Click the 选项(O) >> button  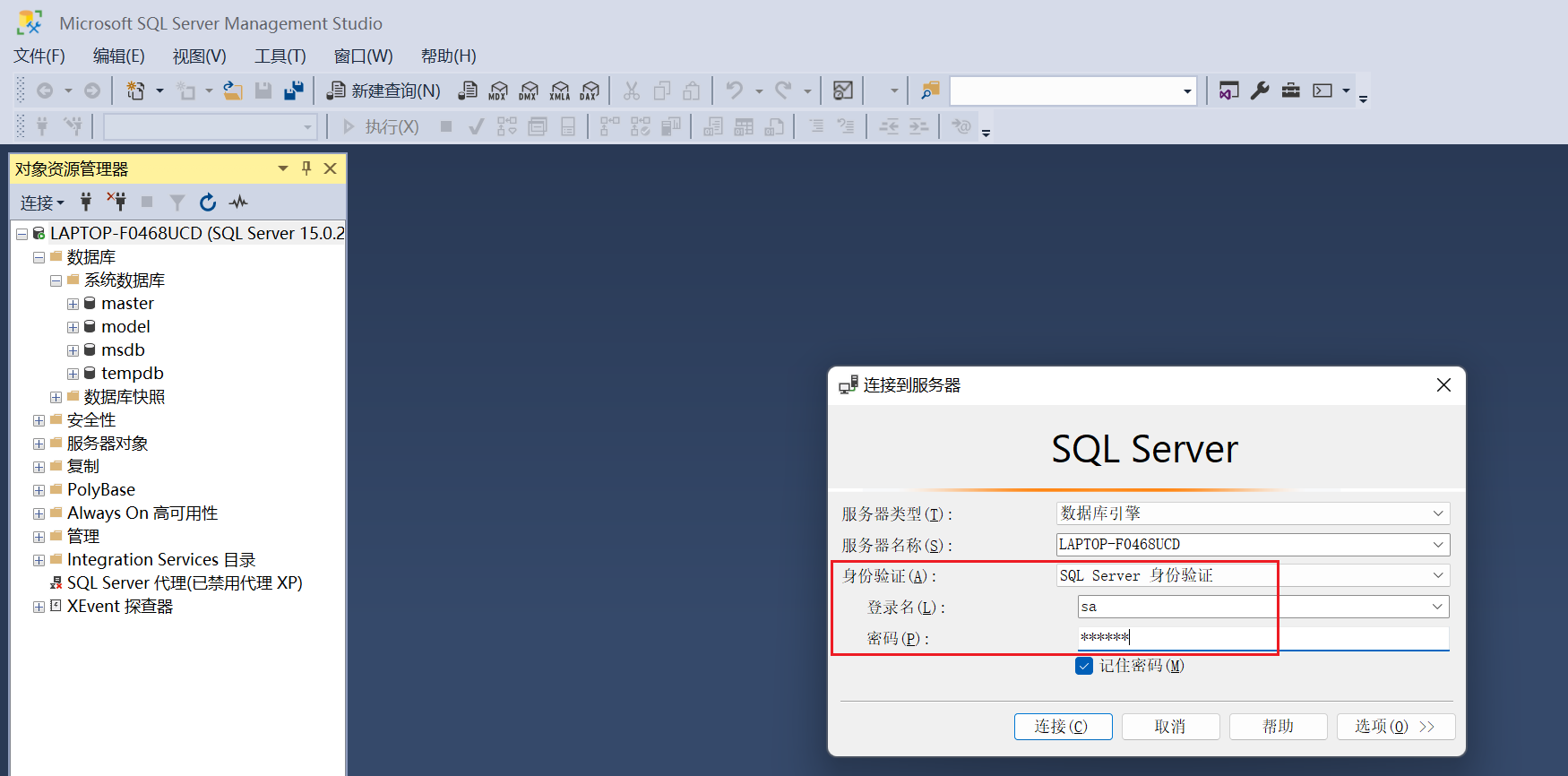click(1395, 727)
